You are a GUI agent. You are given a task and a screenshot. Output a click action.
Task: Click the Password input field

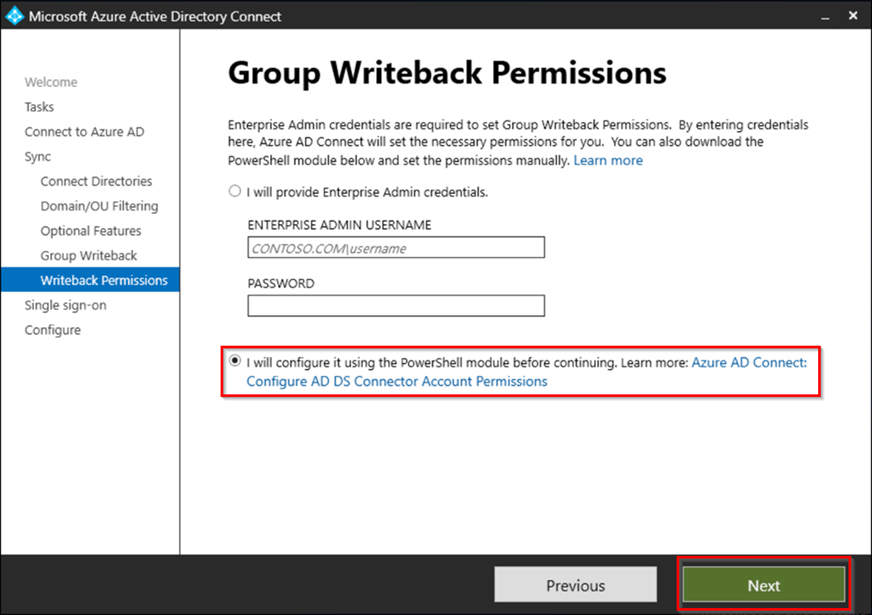396,306
